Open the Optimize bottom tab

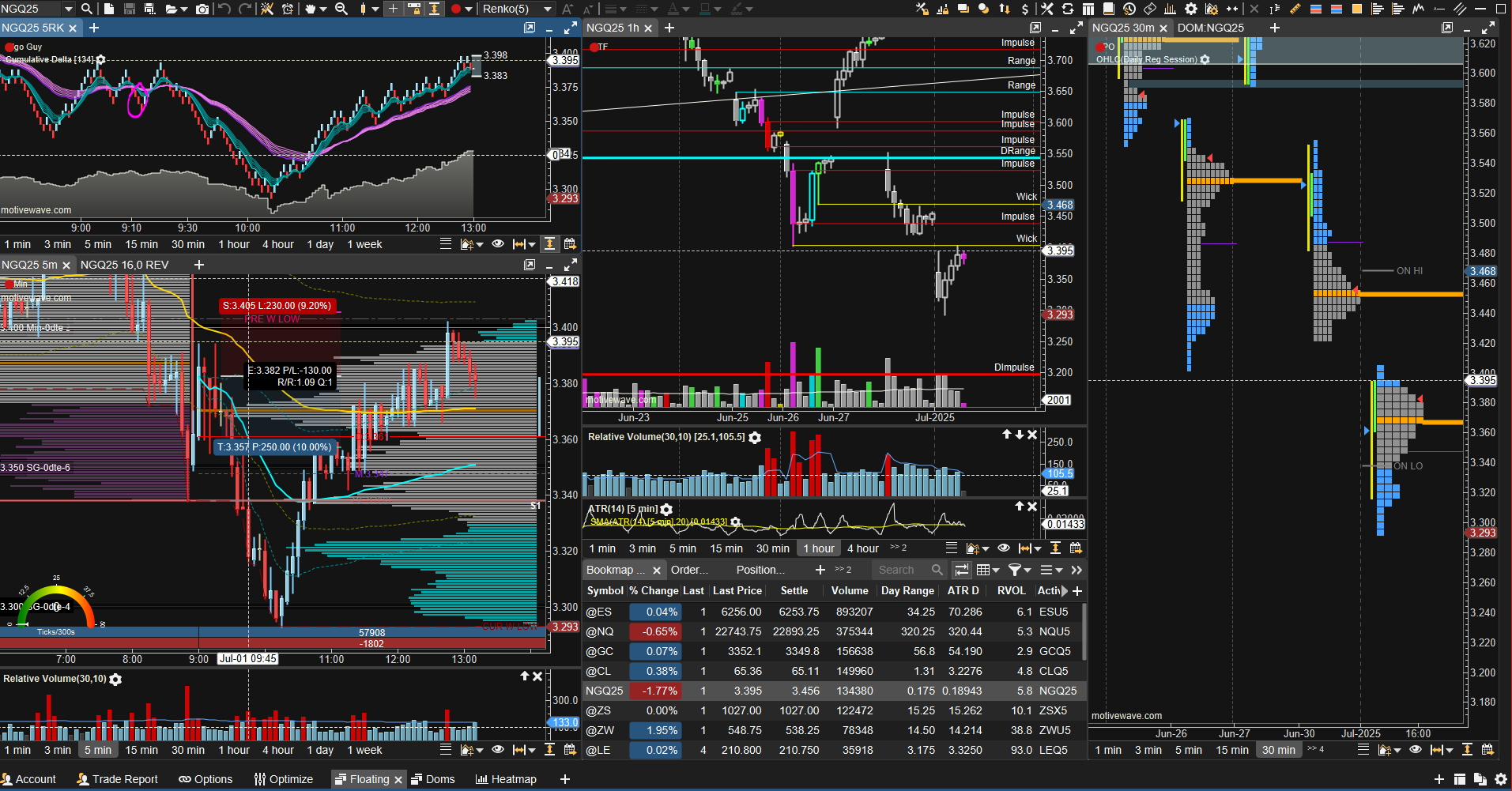(x=284, y=779)
